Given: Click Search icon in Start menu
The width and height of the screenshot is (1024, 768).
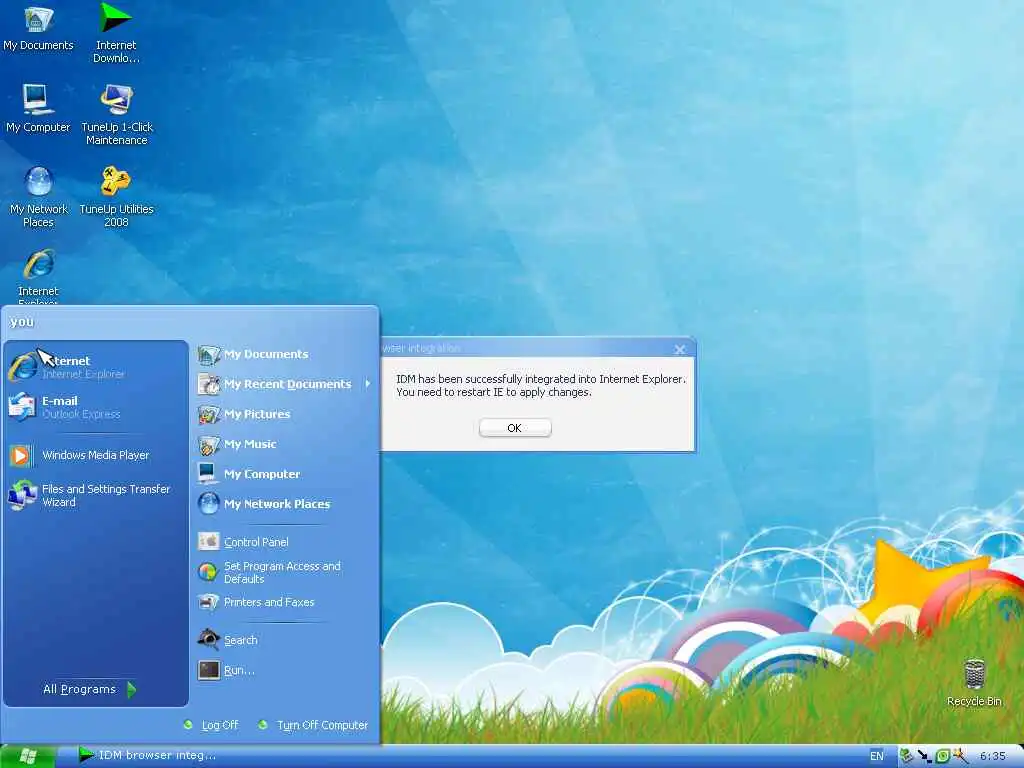Looking at the screenshot, I should [x=208, y=639].
